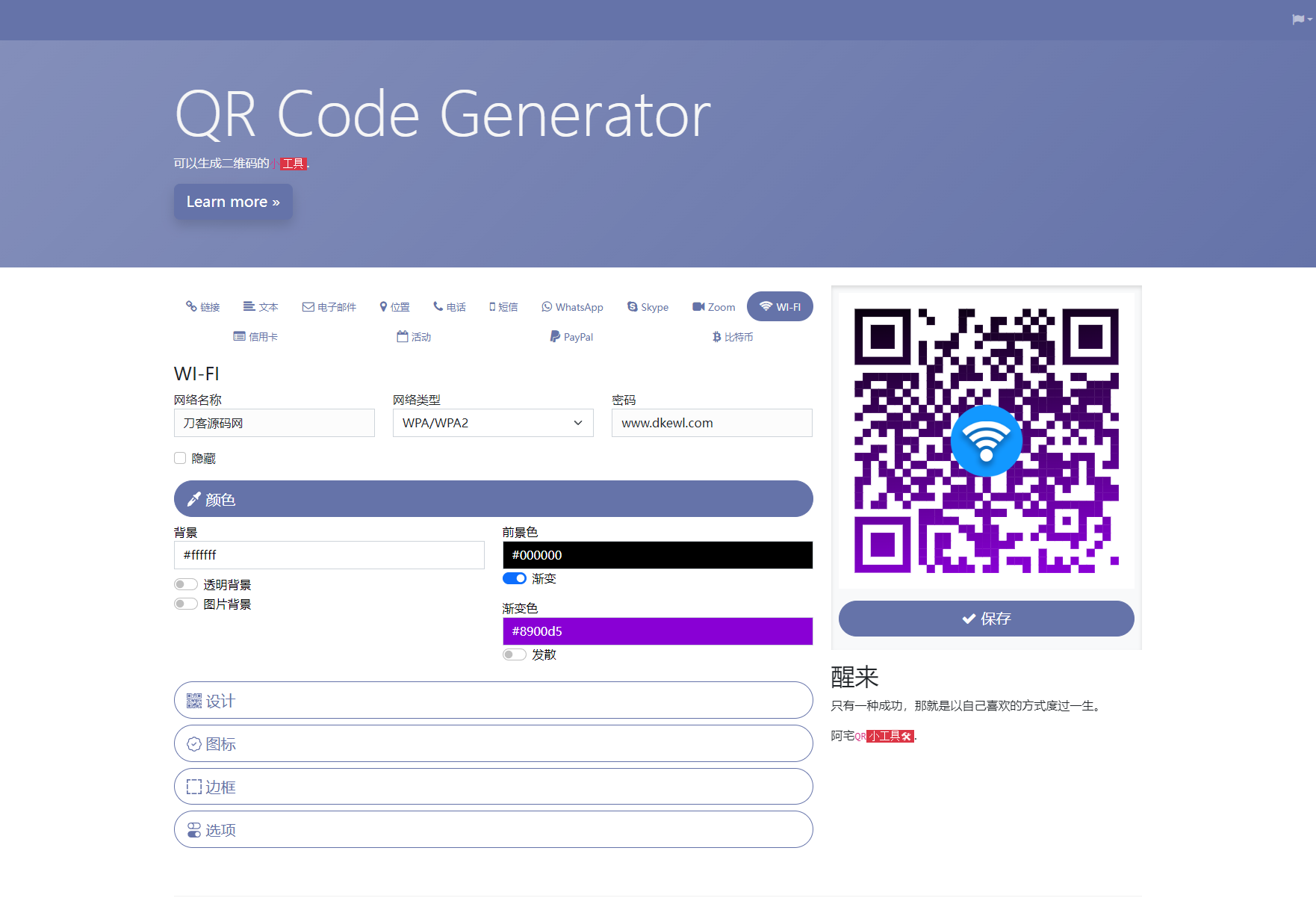Click the 密码 input showing www.dkewl.com
Image resolution: width=1316 pixels, height=901 pixels.
tap(711, 423)
